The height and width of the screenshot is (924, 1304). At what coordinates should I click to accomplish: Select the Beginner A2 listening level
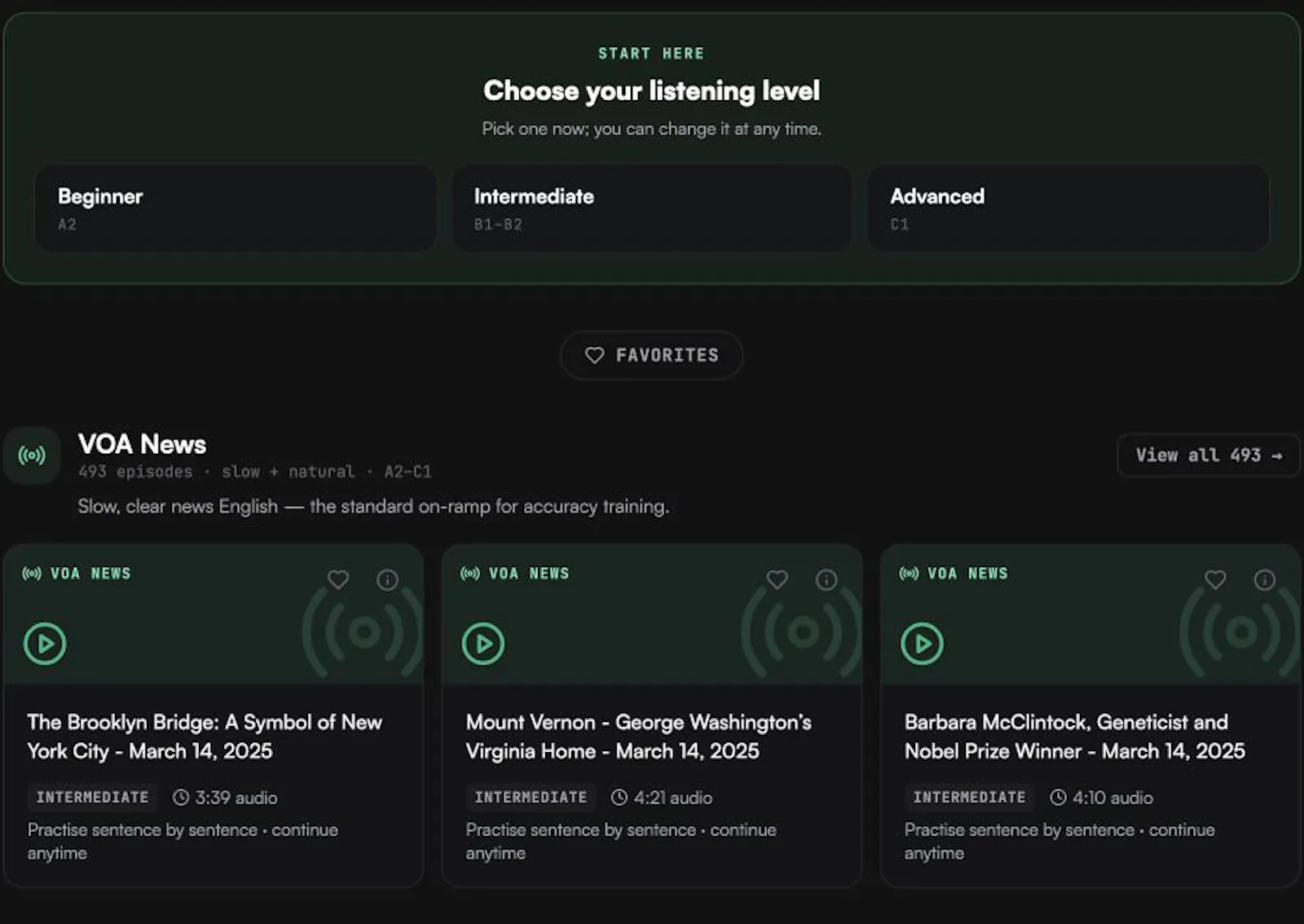[236, 209]
